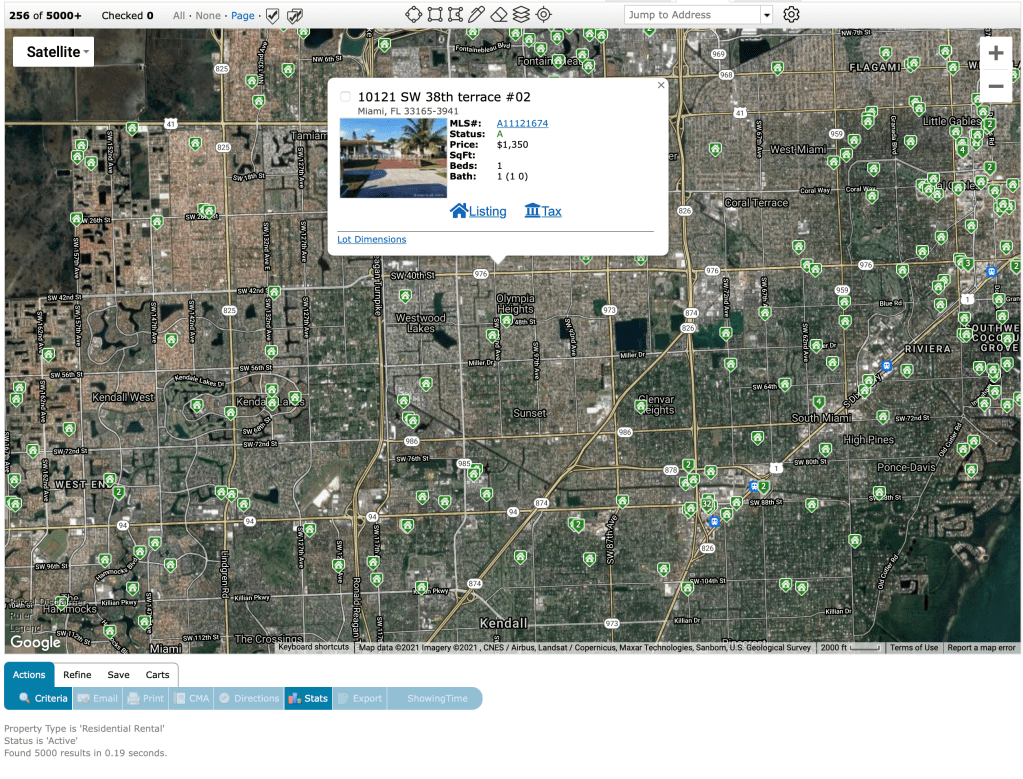This screenshot has height=779, width=1023.
Task: Click the property photo thumbnail
Action: tap(393, 158)
